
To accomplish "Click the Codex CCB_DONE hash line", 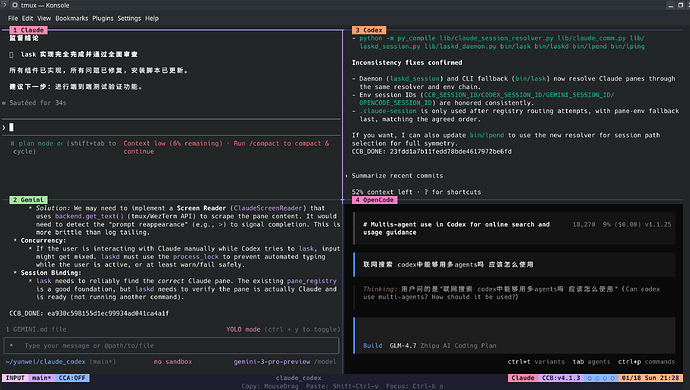I will [432, 151].
